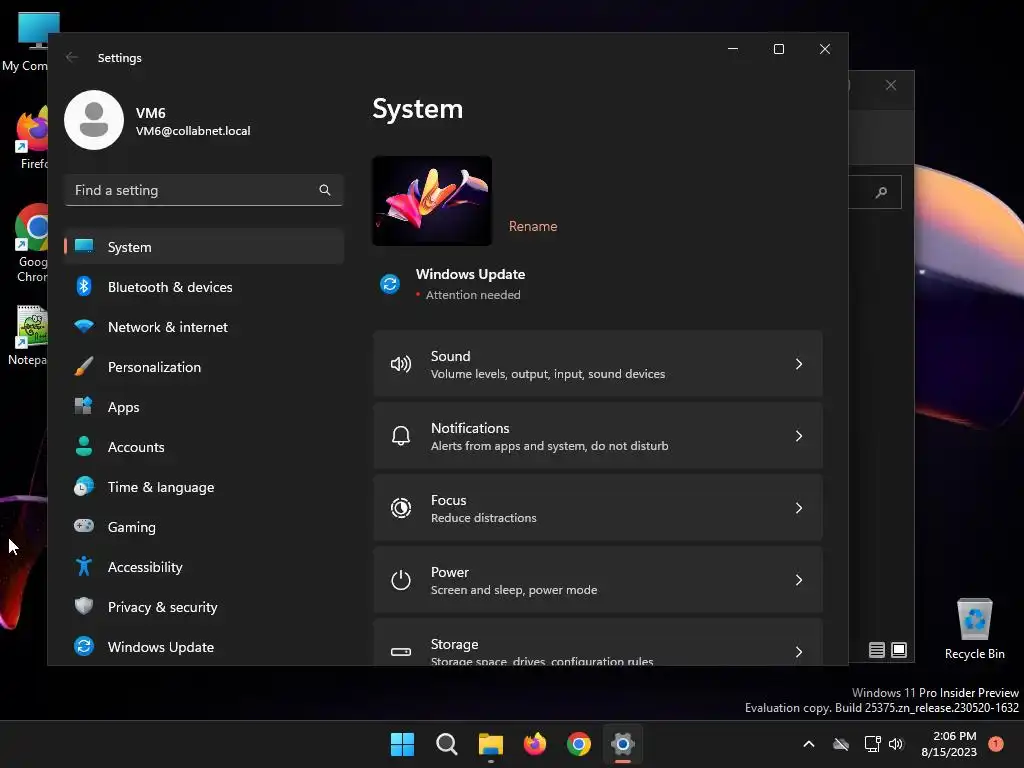This screenshot has height=768, width=1024.
Task: Click the Accounts person icon
Action: [84, 446]
